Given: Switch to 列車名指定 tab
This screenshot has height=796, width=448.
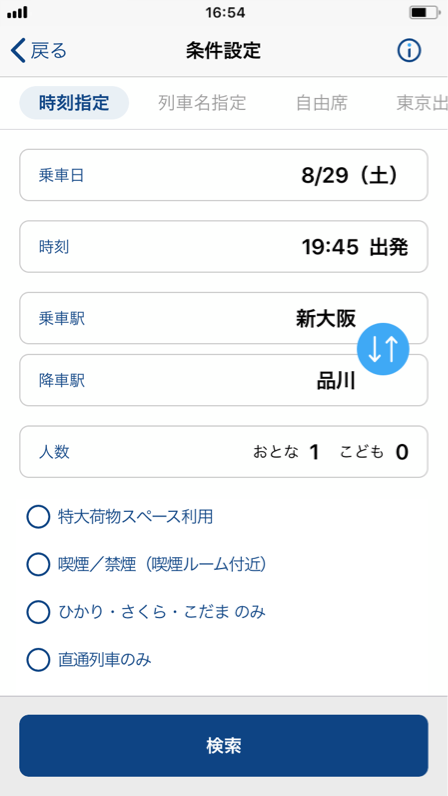Looking at the screenshot, I should click(202, 103).
